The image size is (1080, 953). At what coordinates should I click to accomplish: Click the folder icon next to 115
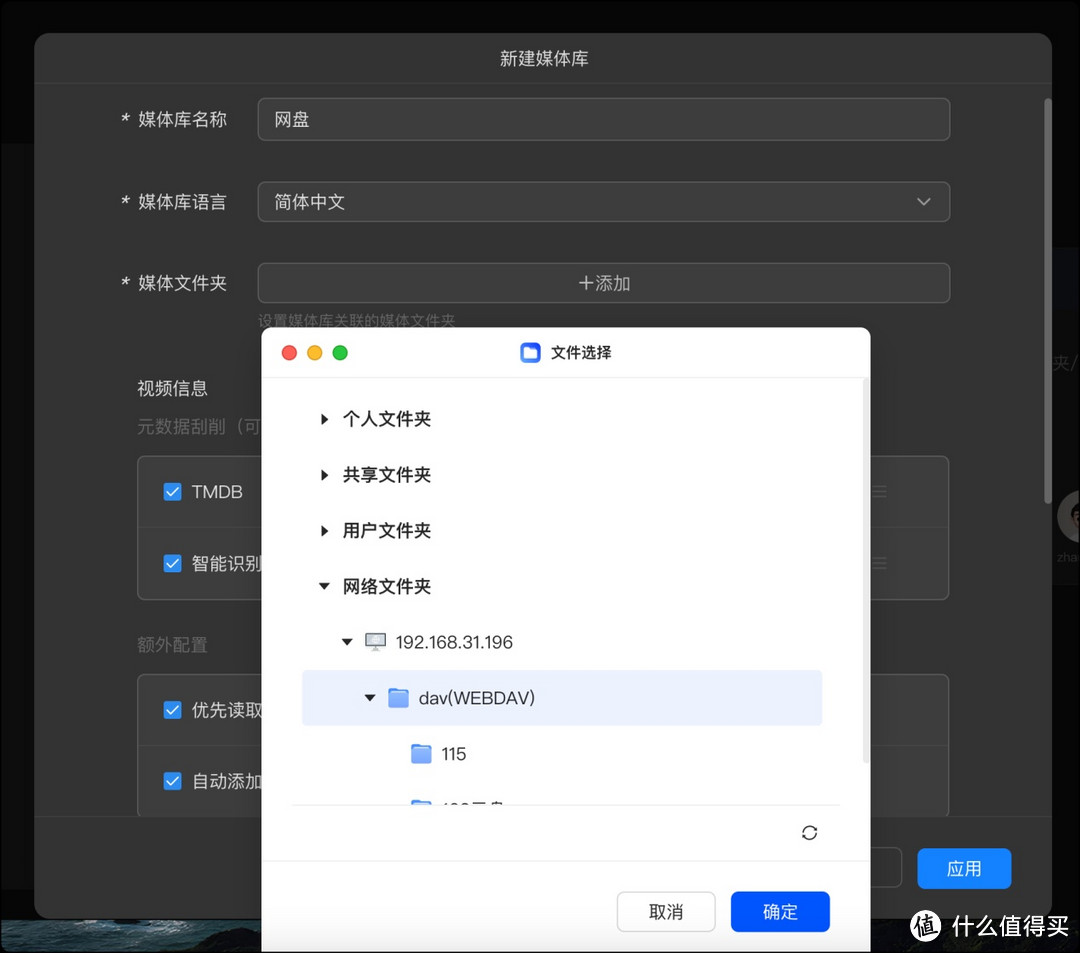click(419, 753)
